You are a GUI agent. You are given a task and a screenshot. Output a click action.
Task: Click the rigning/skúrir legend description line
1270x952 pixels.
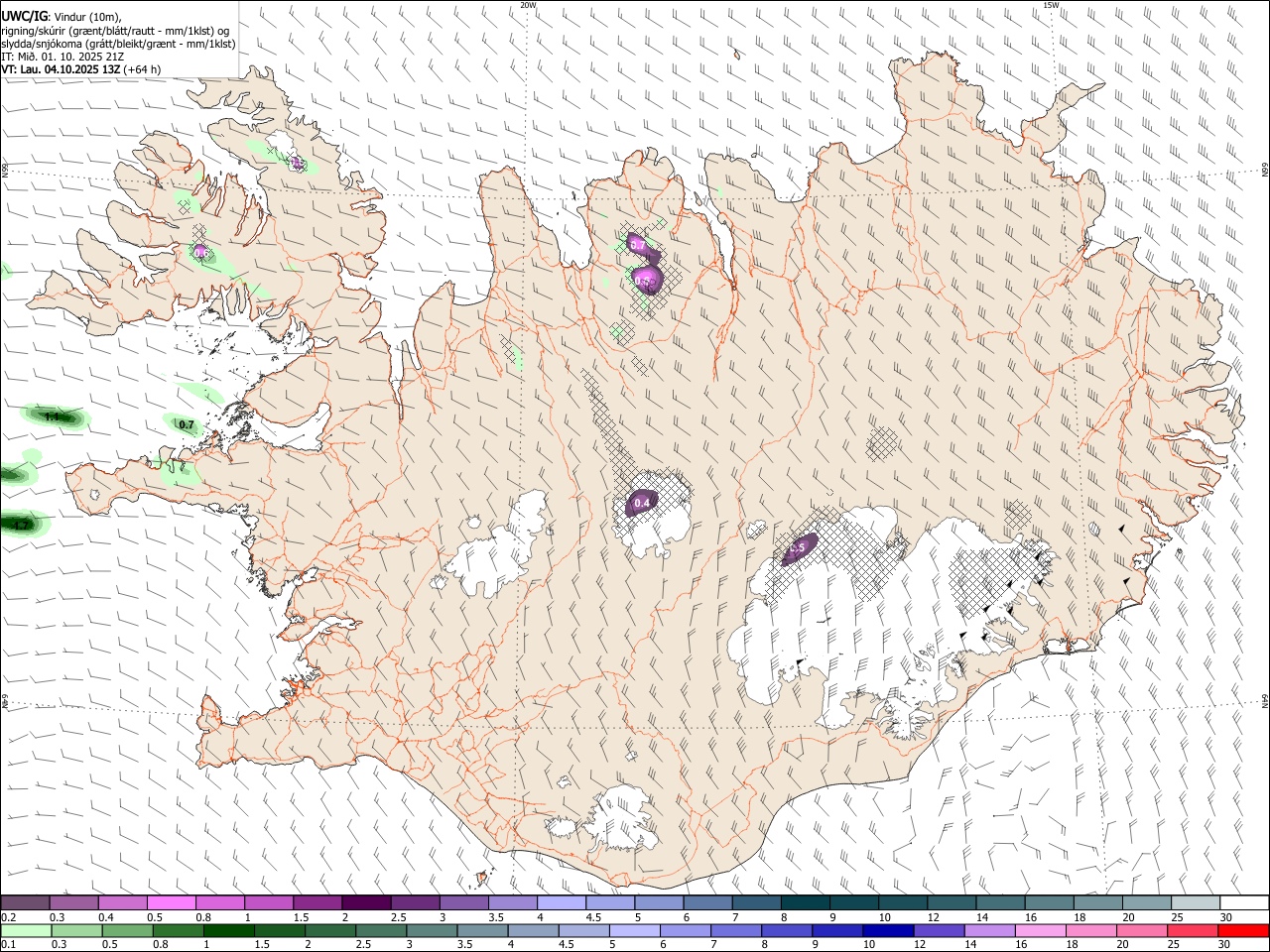coord(115,30)
